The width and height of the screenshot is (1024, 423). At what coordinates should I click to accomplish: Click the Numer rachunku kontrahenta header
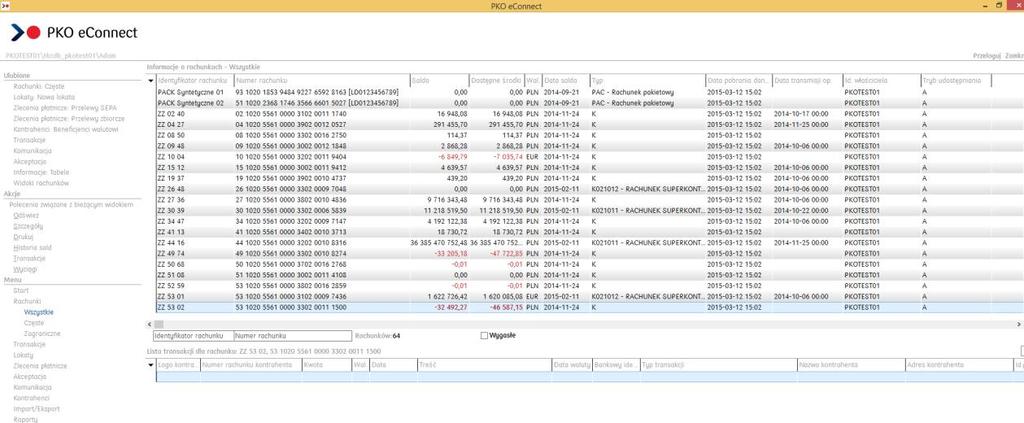coord(251,365)
